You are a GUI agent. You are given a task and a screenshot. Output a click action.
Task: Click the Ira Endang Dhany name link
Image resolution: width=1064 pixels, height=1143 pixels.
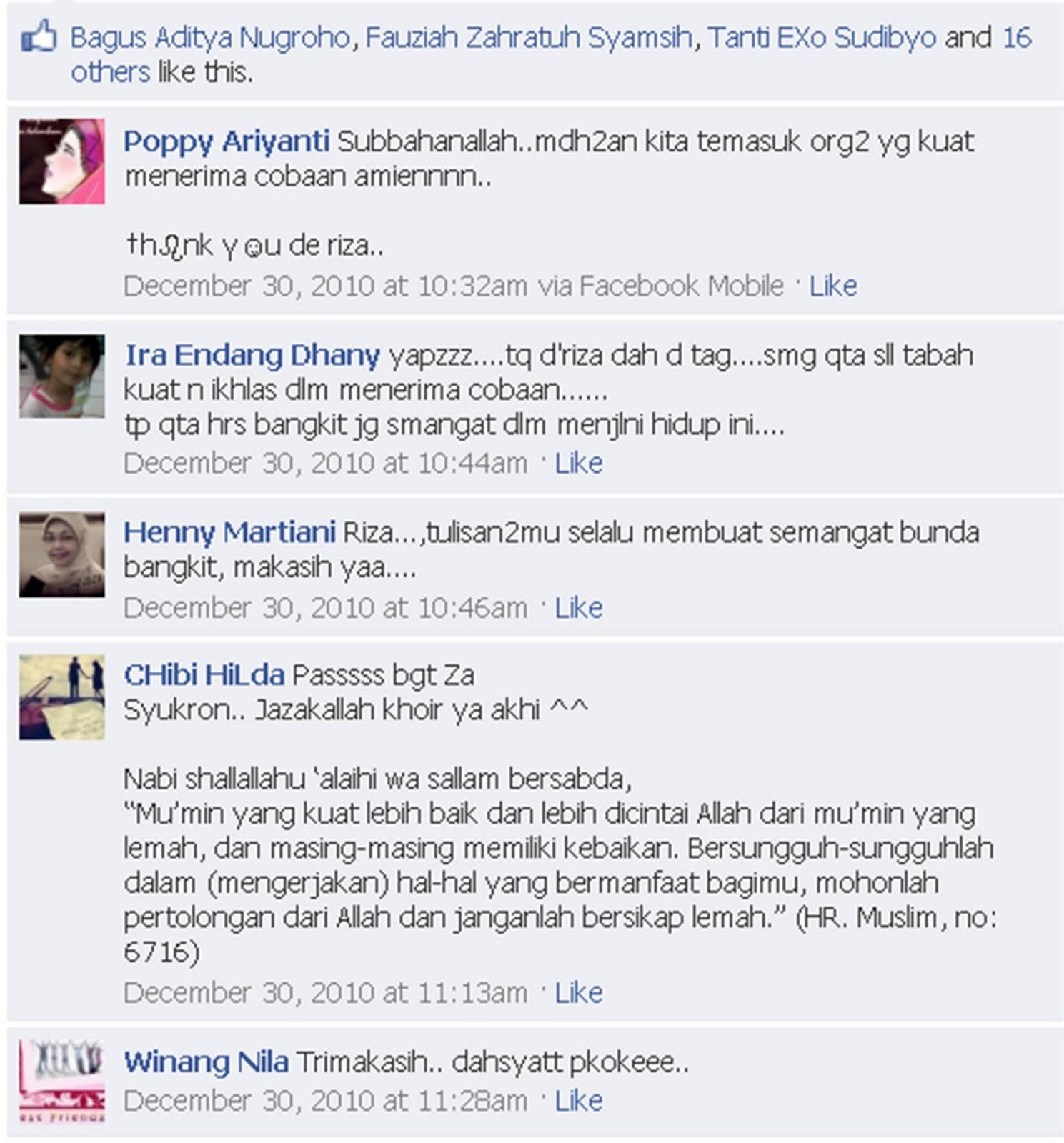click(x=252, y=355)
